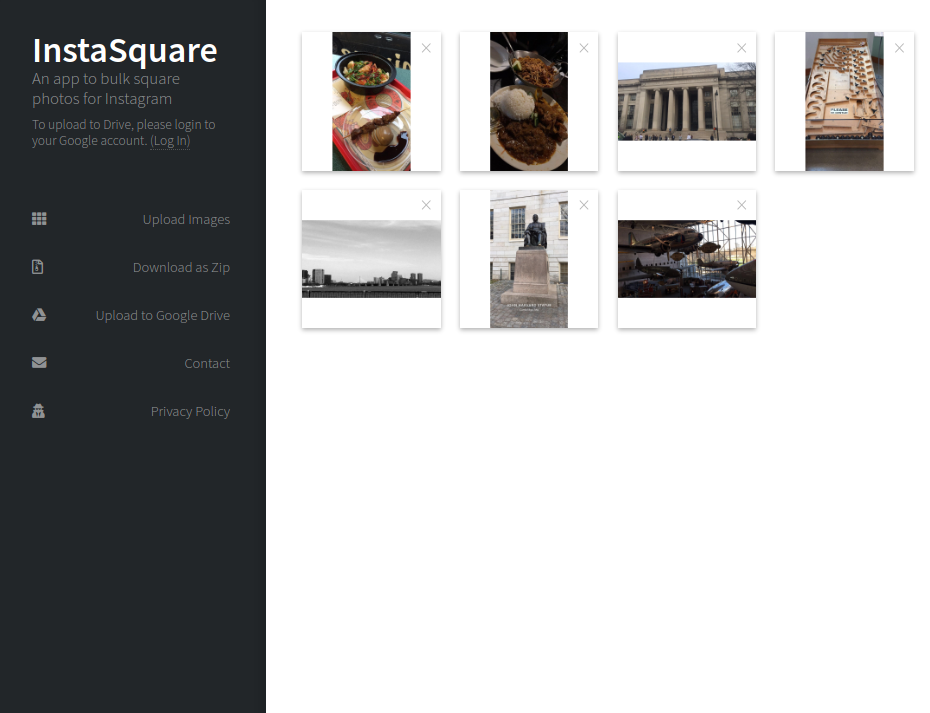This screenshot has height=713, width=930.
Task: Remove the wooden sign photo with its X
Action: click(899, 47)
